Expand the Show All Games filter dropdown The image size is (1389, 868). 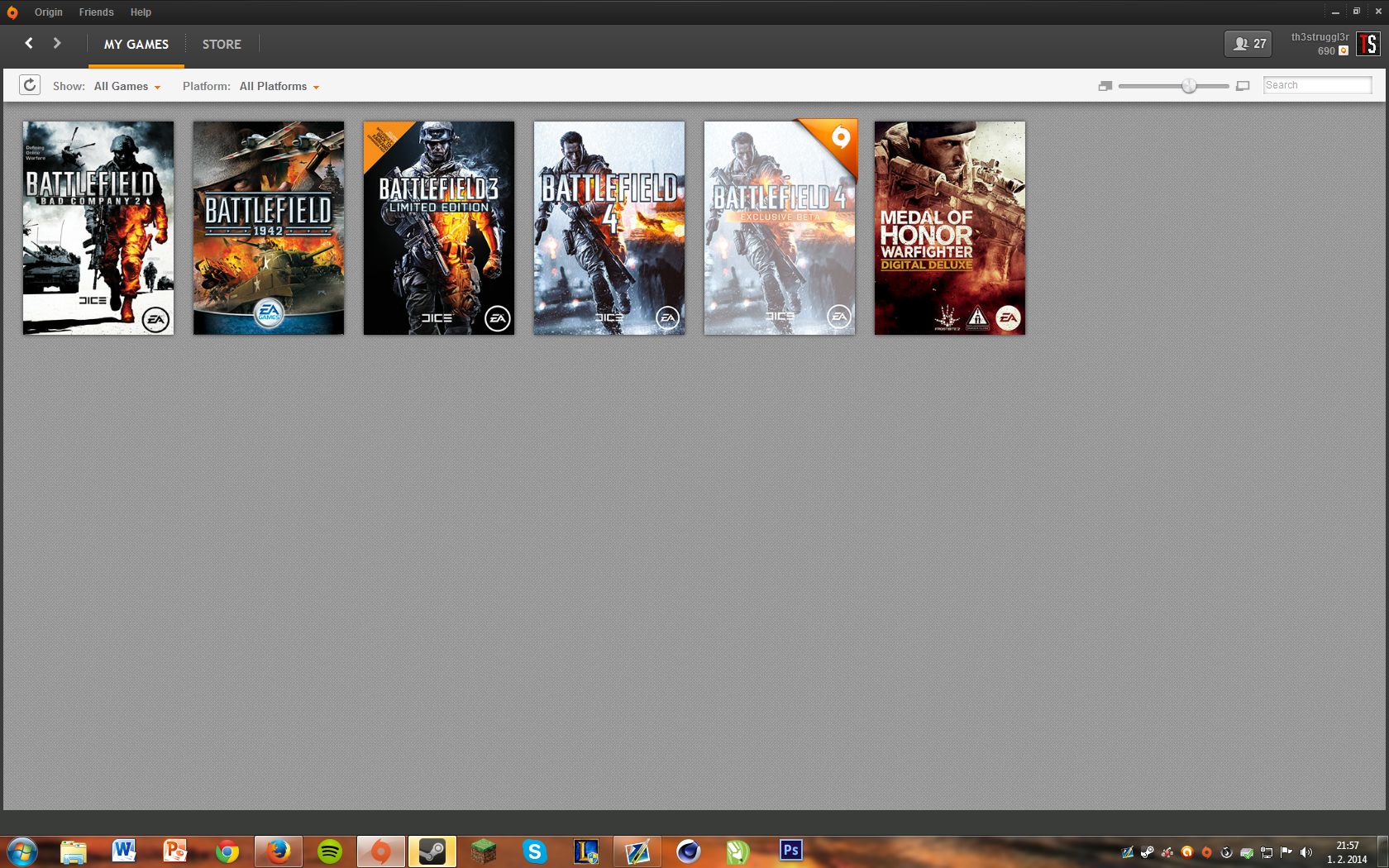127,87
